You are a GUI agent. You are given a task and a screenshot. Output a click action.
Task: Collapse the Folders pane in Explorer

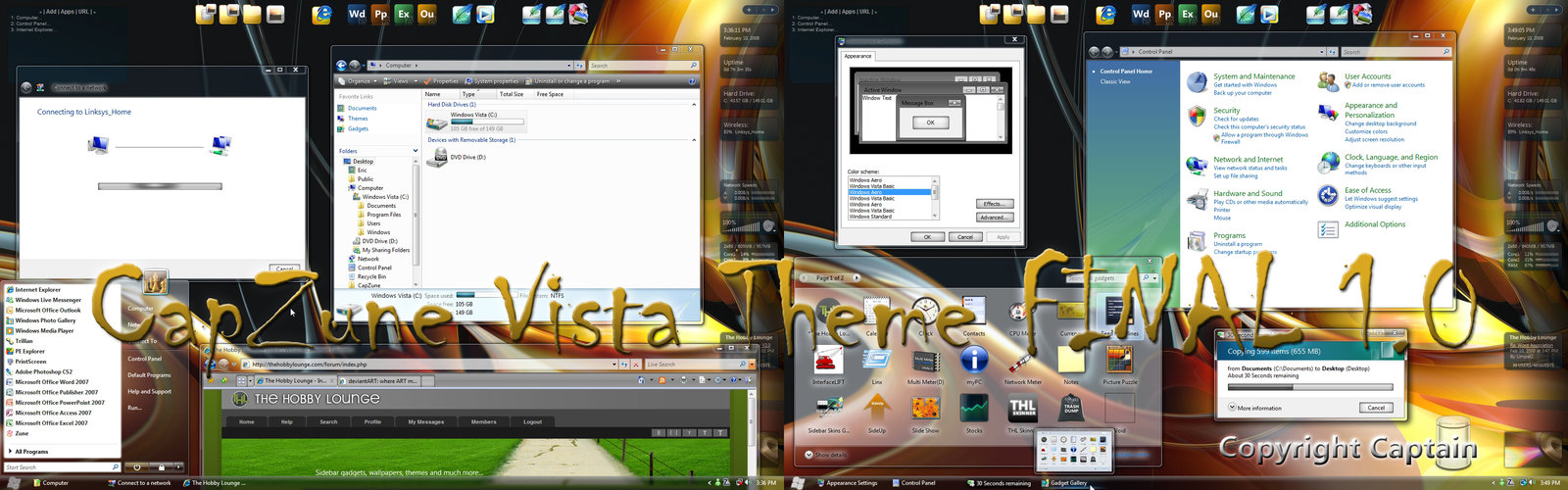pos(416,151)
